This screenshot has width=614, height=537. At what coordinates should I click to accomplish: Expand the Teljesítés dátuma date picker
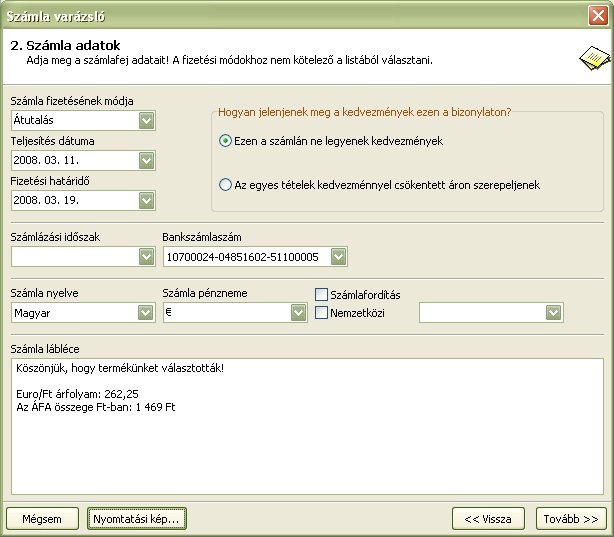147,160
